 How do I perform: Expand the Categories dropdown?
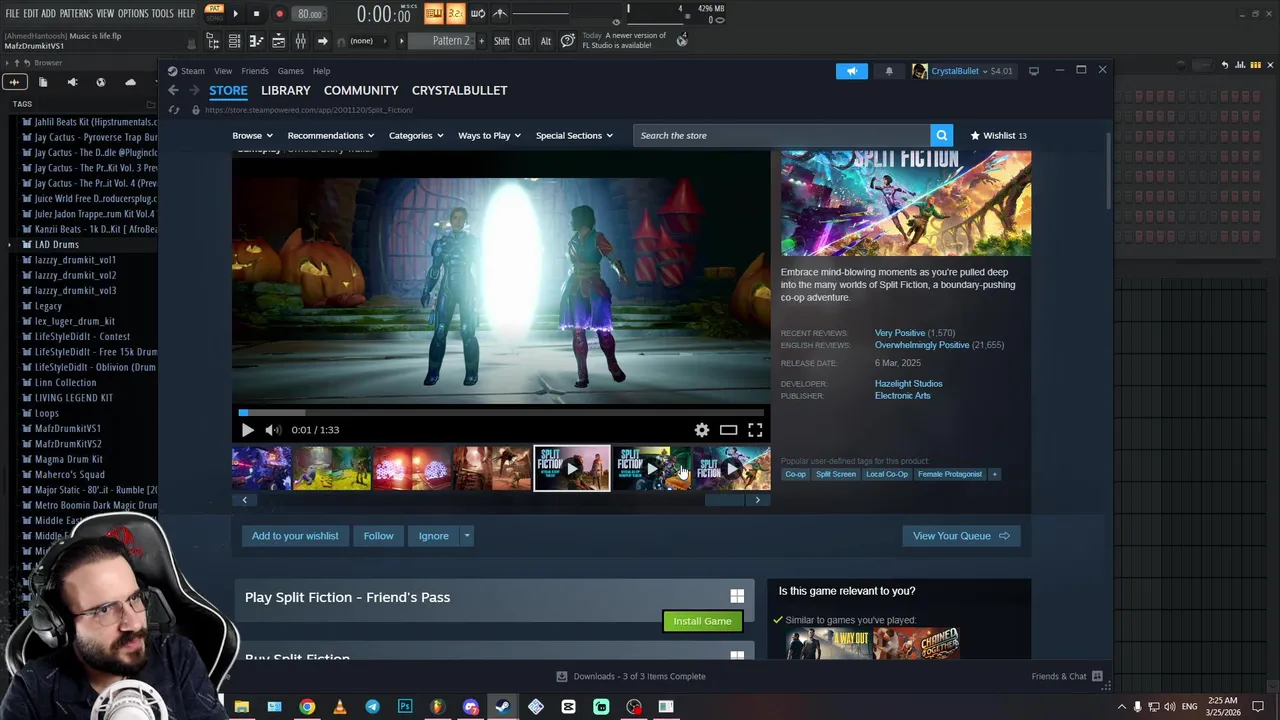416,136
